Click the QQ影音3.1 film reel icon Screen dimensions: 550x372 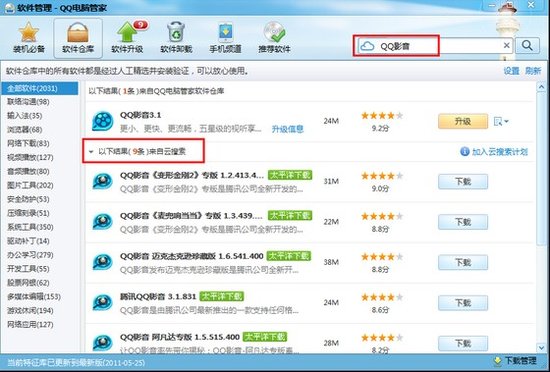point(102,121)
